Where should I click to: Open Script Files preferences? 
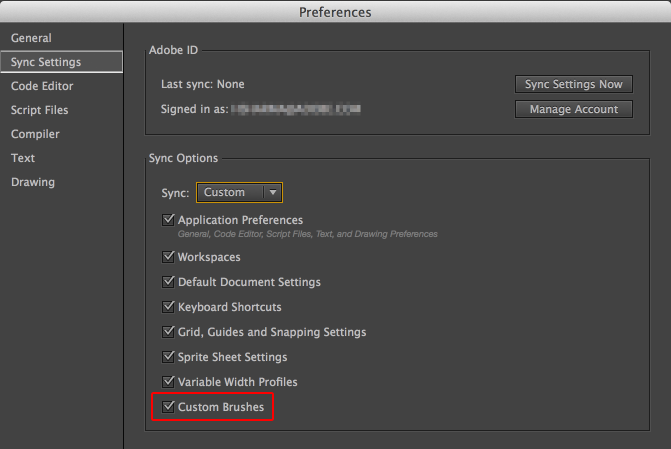pyautogui.click(x=40, y=110)
